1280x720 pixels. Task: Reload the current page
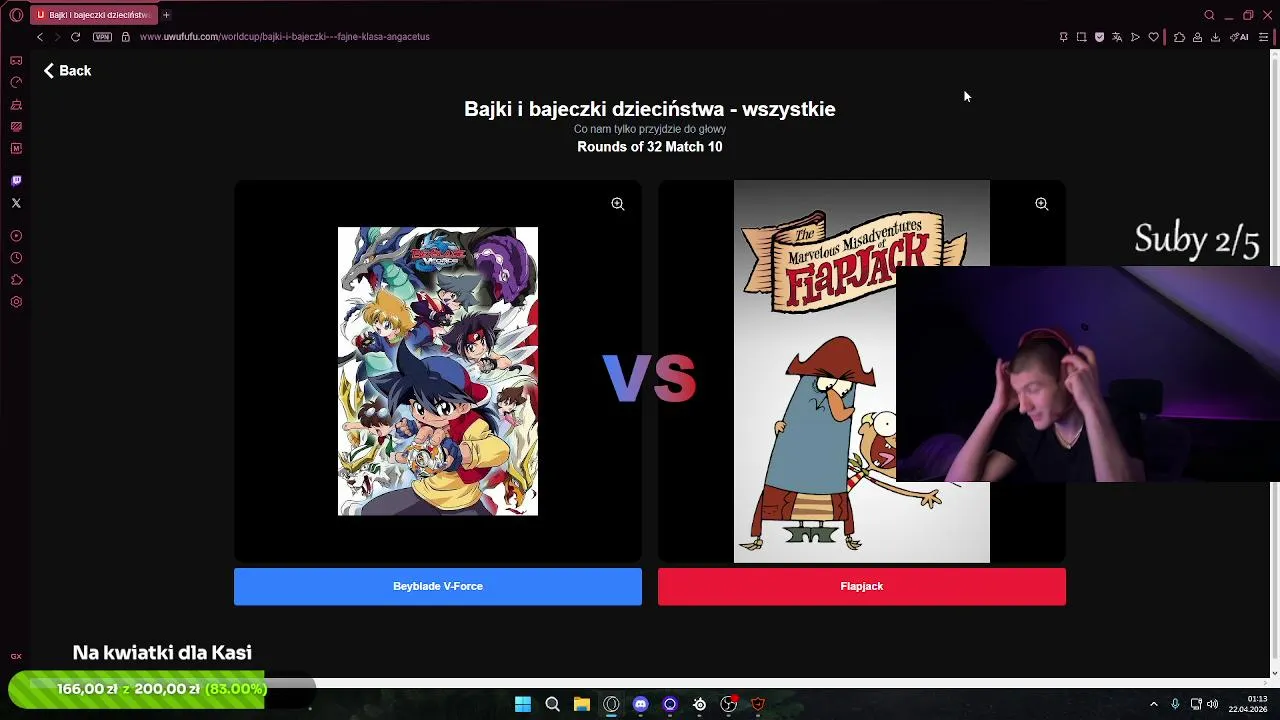click(x=75, y=37)
